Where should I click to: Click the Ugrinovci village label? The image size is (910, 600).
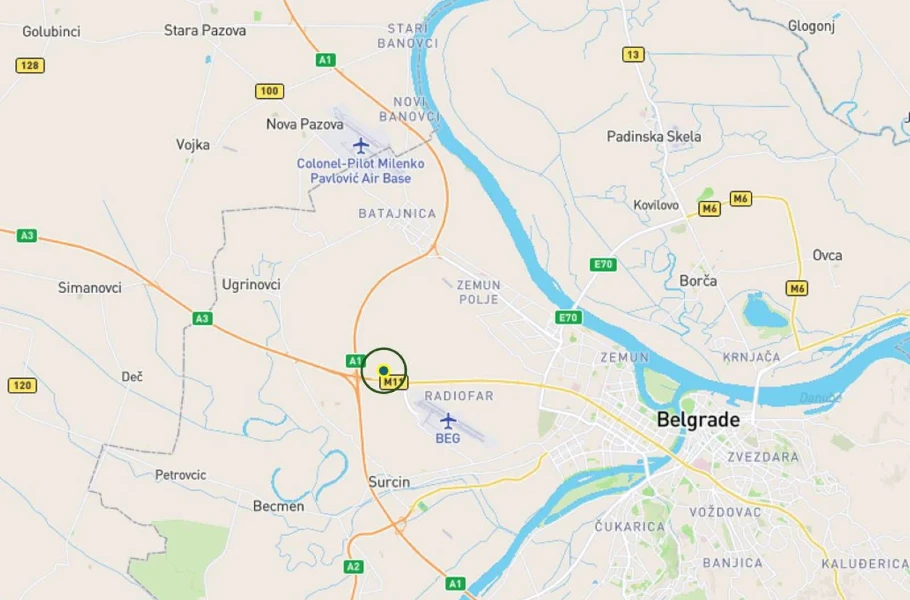[251, 284]
